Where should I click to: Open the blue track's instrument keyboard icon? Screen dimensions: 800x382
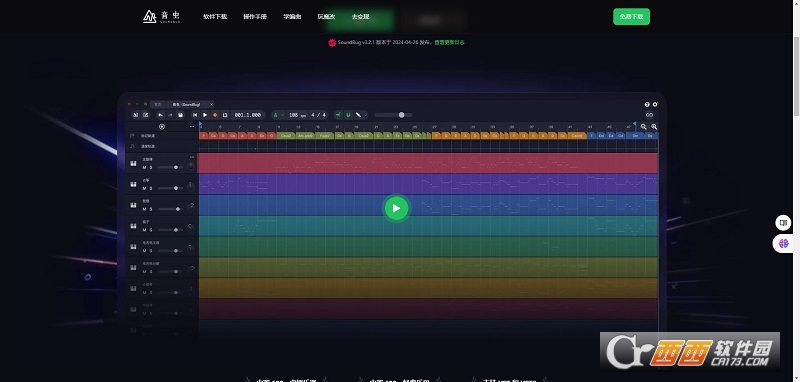click(x=133, y=205)
